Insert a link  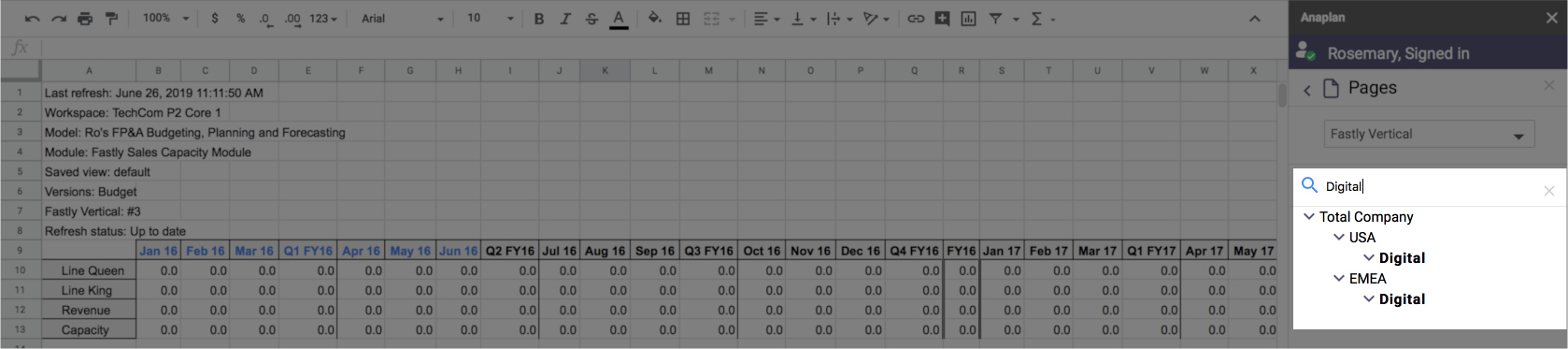[916, 19]
